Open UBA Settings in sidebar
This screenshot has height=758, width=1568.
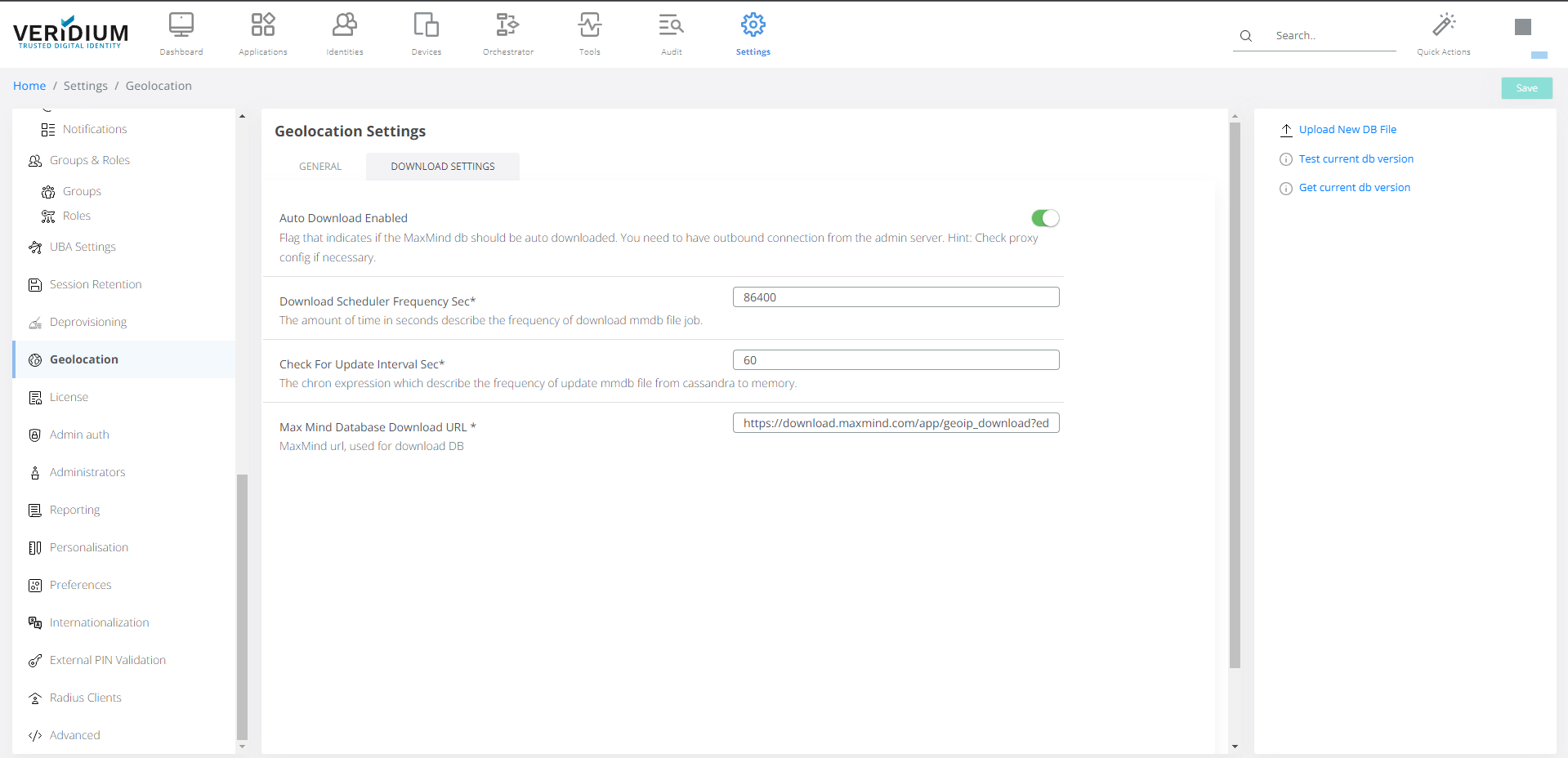(83, 247)
